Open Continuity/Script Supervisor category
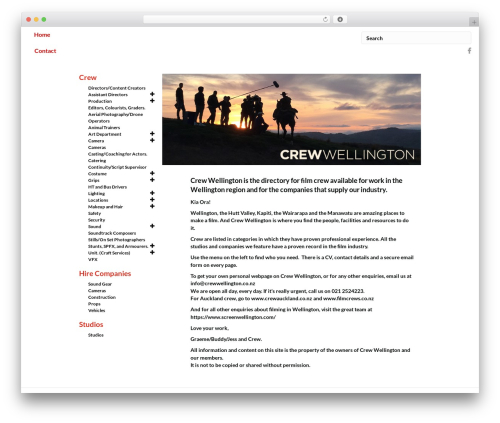The height and width of the screenshot is (423, 500). [117, 167]
